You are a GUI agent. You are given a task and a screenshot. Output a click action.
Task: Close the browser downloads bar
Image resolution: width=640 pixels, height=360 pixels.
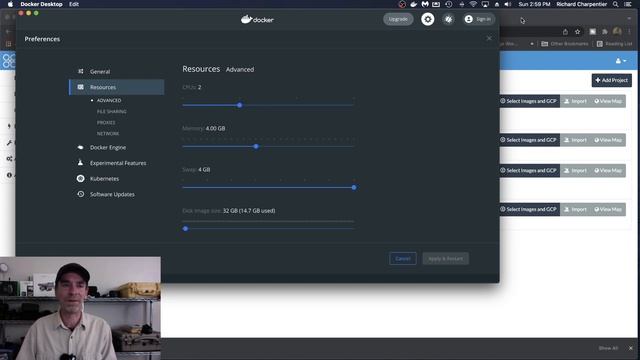click(x=631, y=348)
